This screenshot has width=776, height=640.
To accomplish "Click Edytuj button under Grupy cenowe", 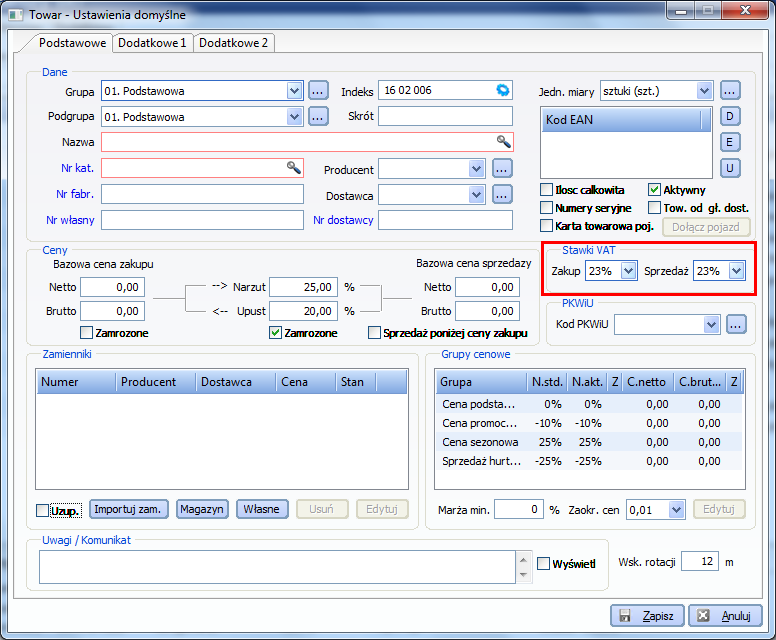I will 719,509.
